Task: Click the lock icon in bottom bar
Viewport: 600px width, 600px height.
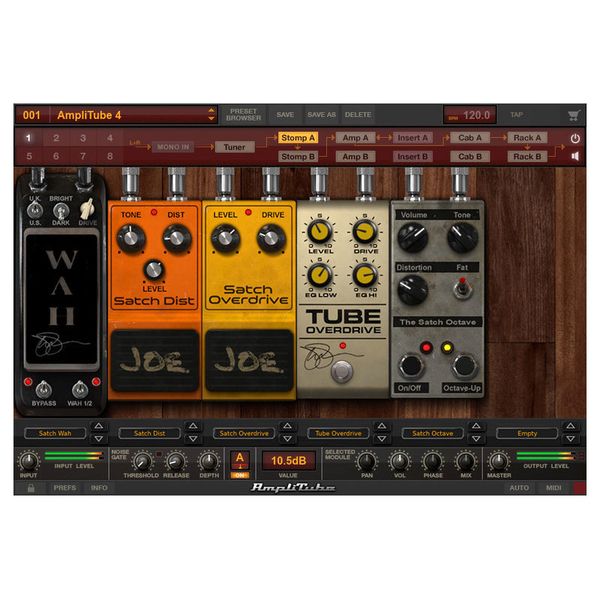Action: [31, 488]
